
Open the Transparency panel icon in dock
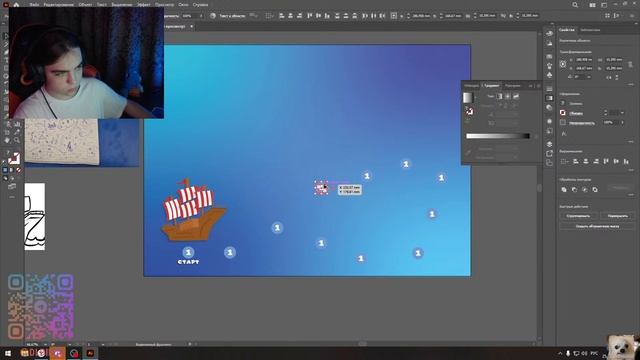point(549,107)
